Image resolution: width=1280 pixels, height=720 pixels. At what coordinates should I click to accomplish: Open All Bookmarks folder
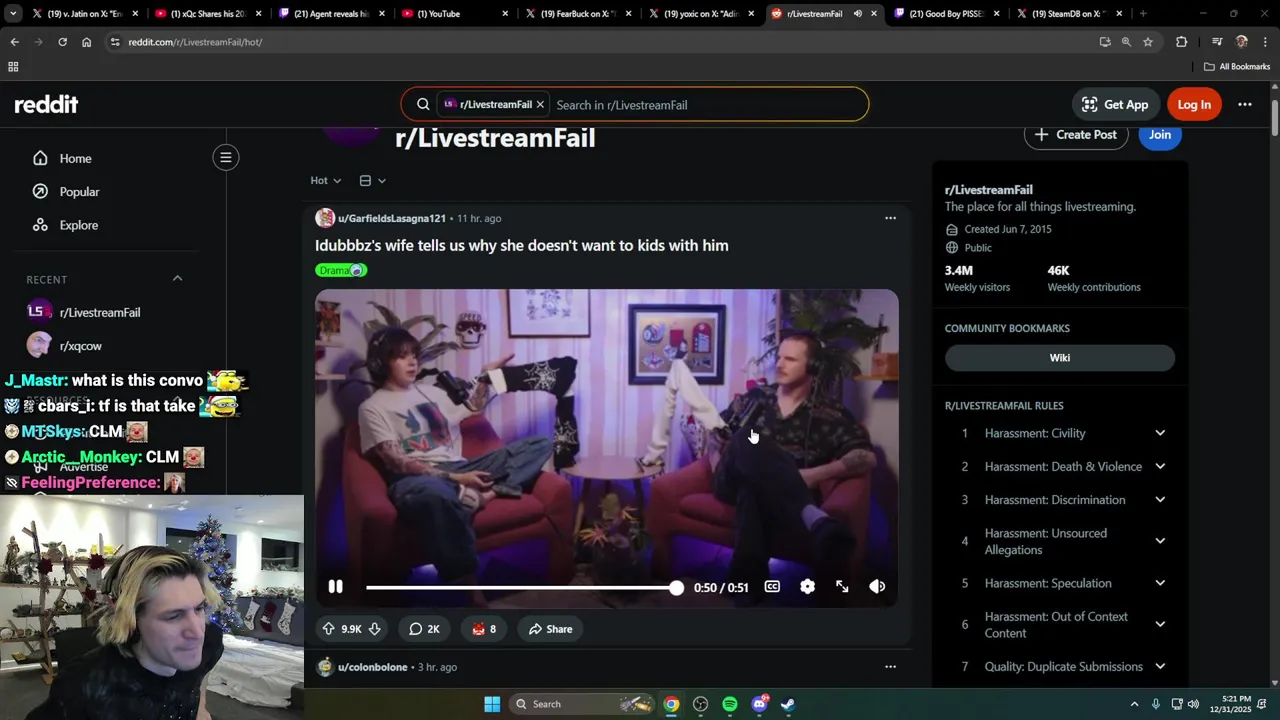(x=1237, y=67)
